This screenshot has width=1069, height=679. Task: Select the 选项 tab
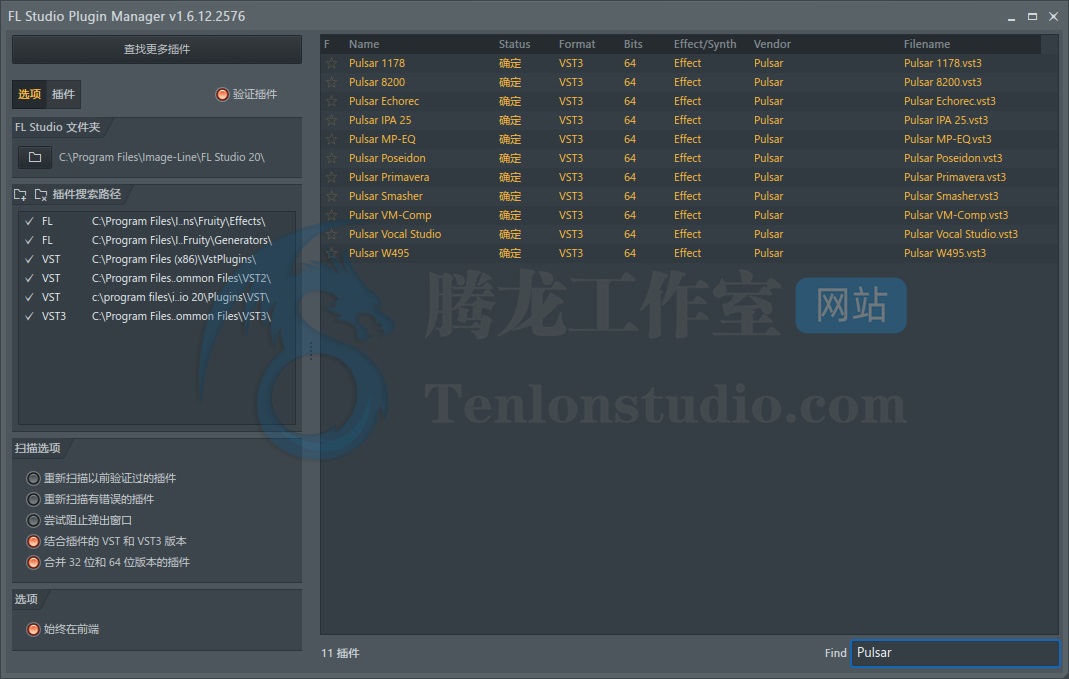[x=29, y=94]
